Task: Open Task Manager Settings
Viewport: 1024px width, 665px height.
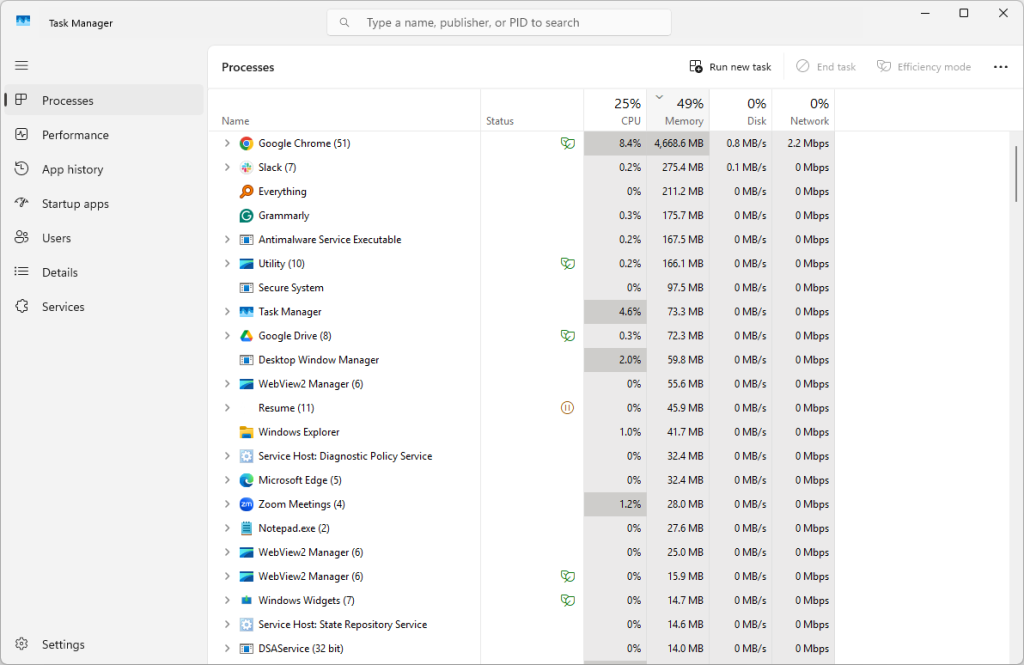Action: pyautogui.click(x=63, y=645)
